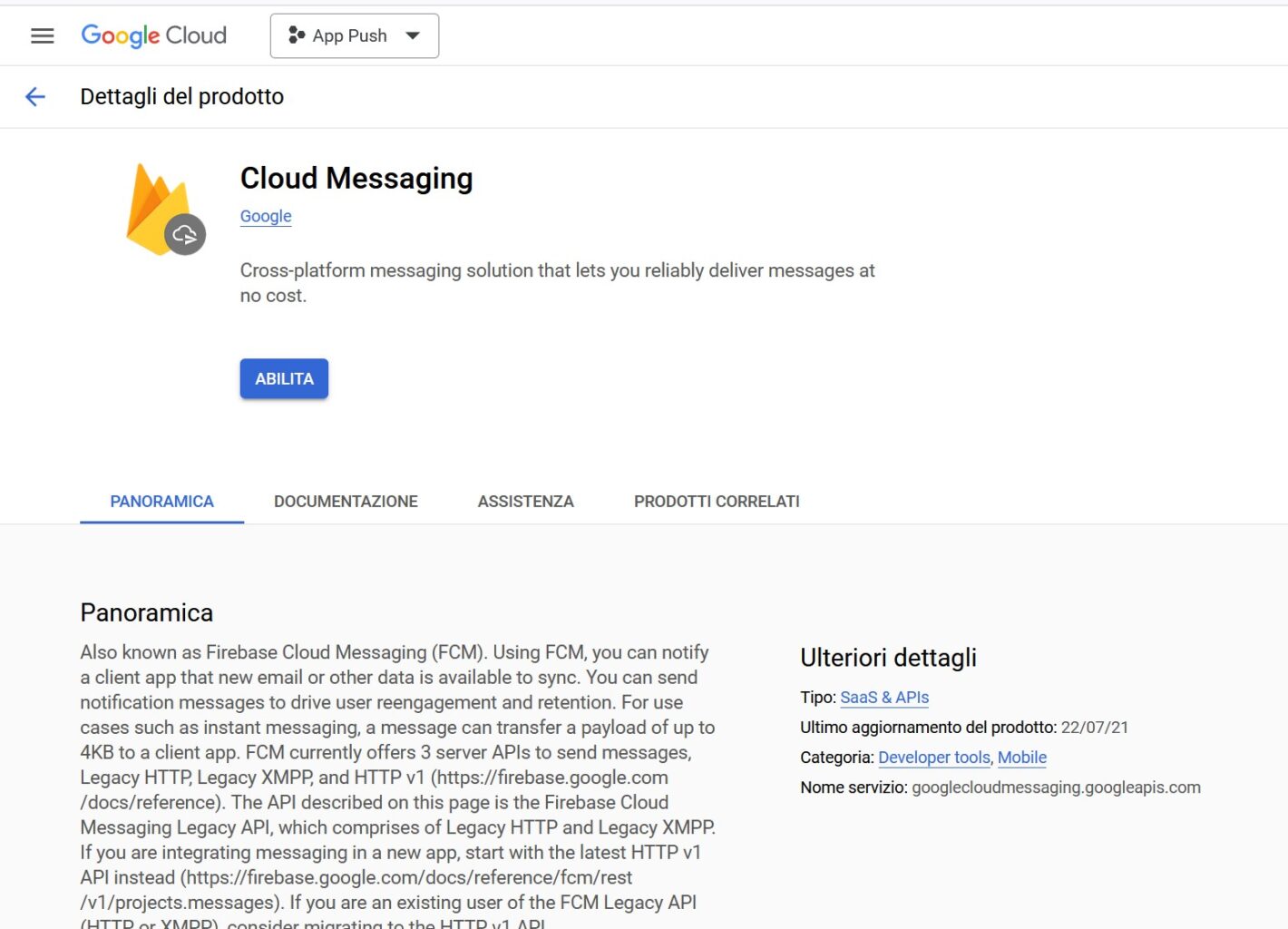
Task: Expand the project picker from the top bar
Action: point(354,35)
